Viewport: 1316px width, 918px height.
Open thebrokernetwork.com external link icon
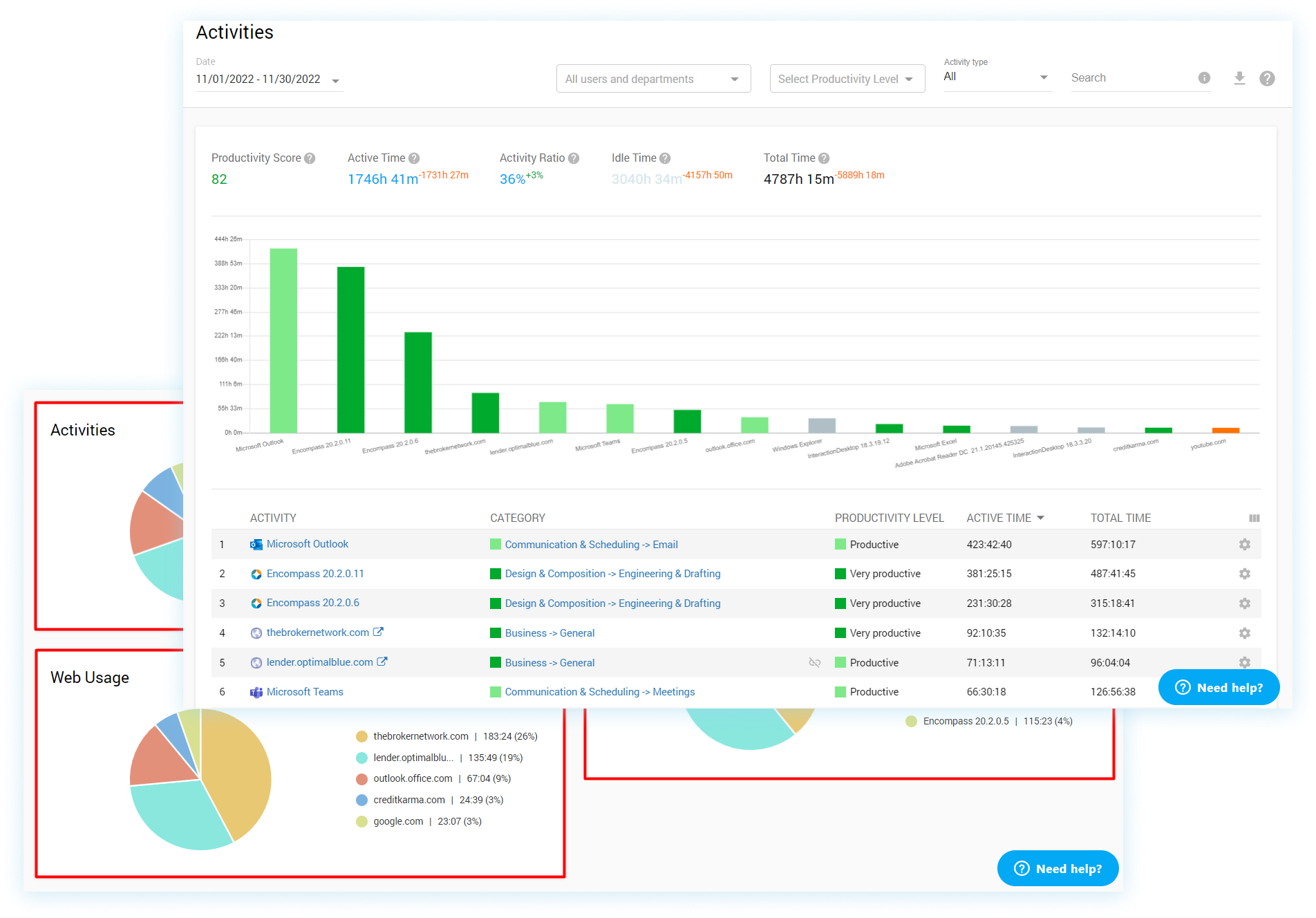tap(378, 632)
